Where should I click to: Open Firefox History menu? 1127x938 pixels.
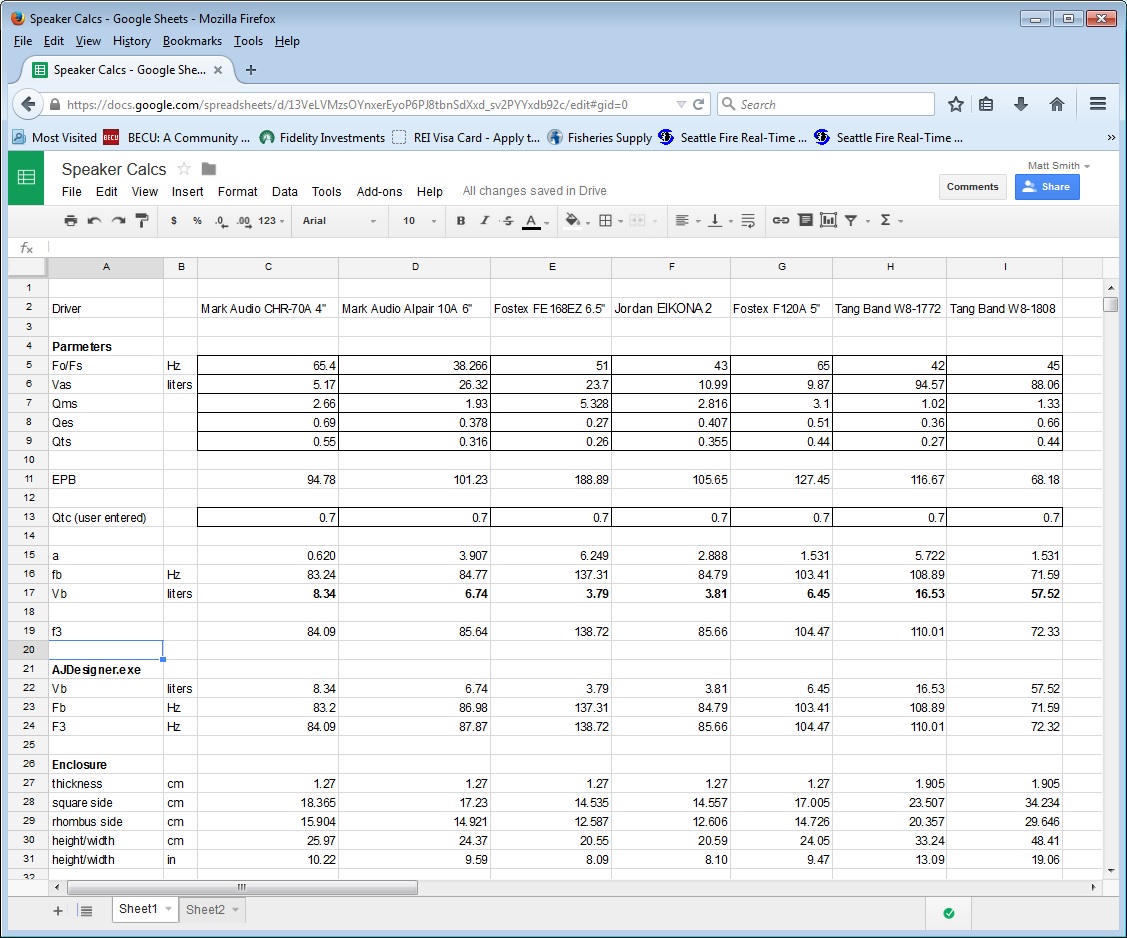point(132,41)
